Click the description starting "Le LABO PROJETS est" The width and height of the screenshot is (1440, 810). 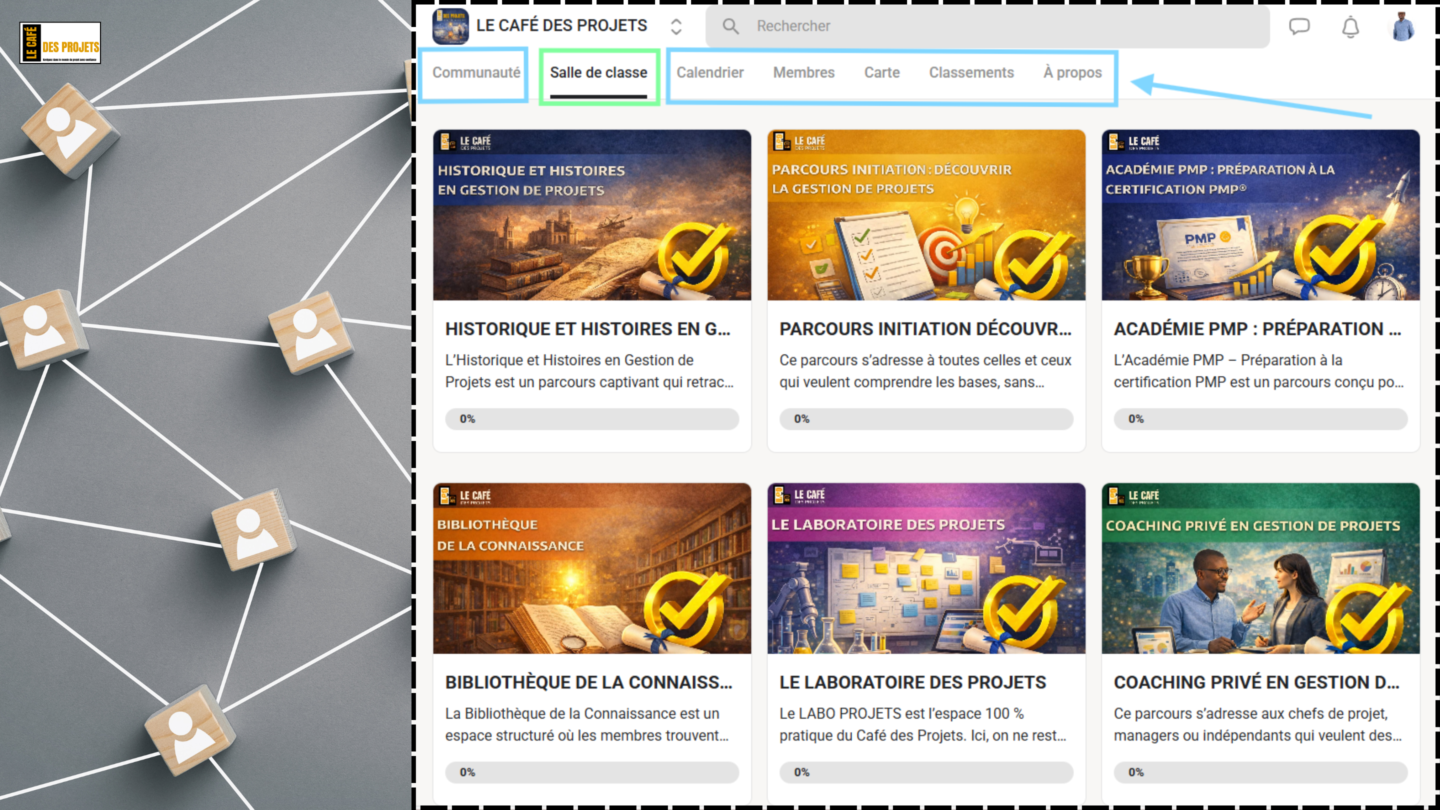tap(923, 725)
